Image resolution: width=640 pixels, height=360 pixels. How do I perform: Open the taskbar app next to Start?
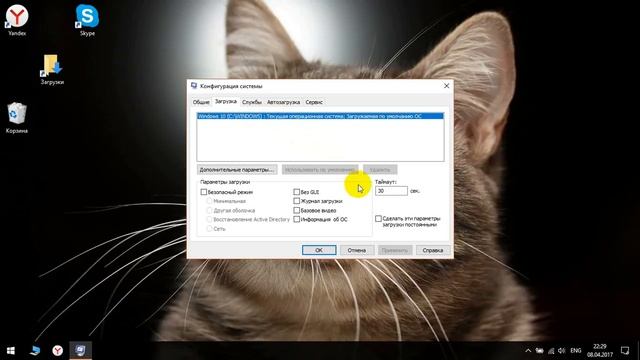(35, 351)
